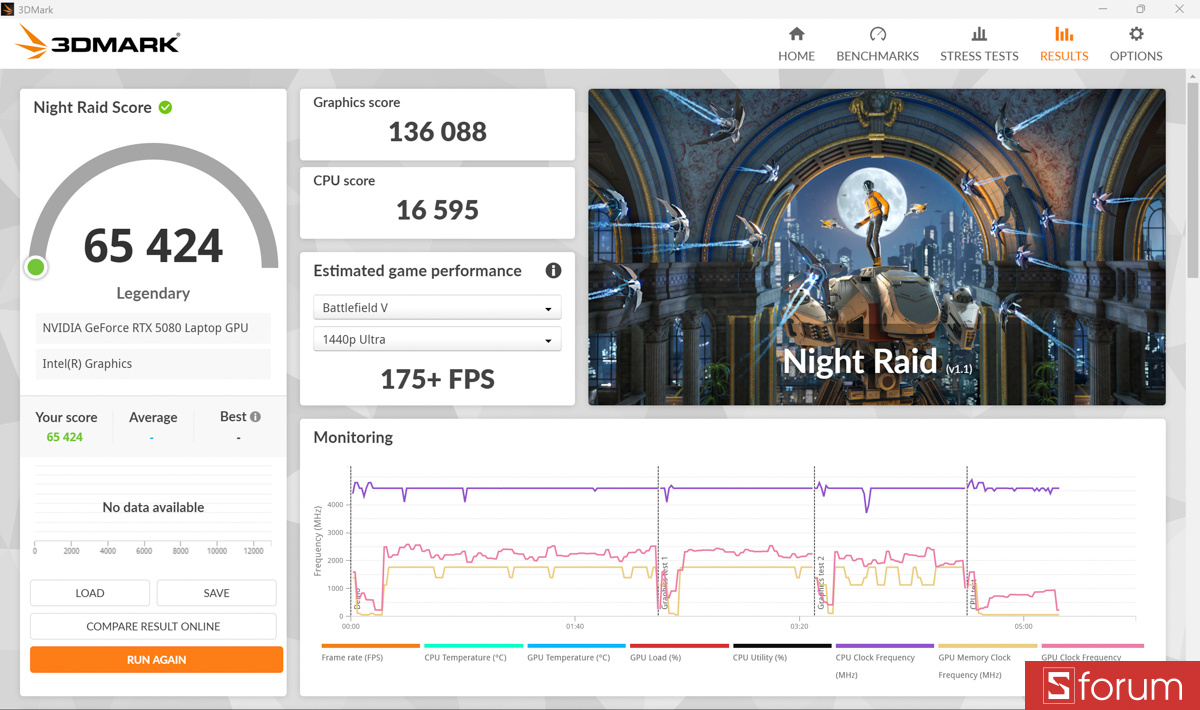Click the 3DMark logo

[98, 42]
